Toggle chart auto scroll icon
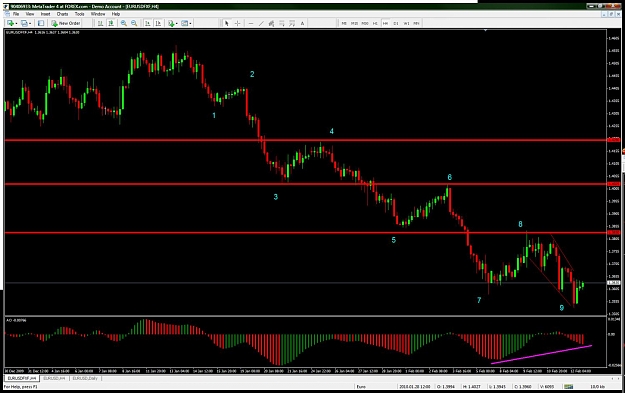625x393 pixels. (147, 24)
